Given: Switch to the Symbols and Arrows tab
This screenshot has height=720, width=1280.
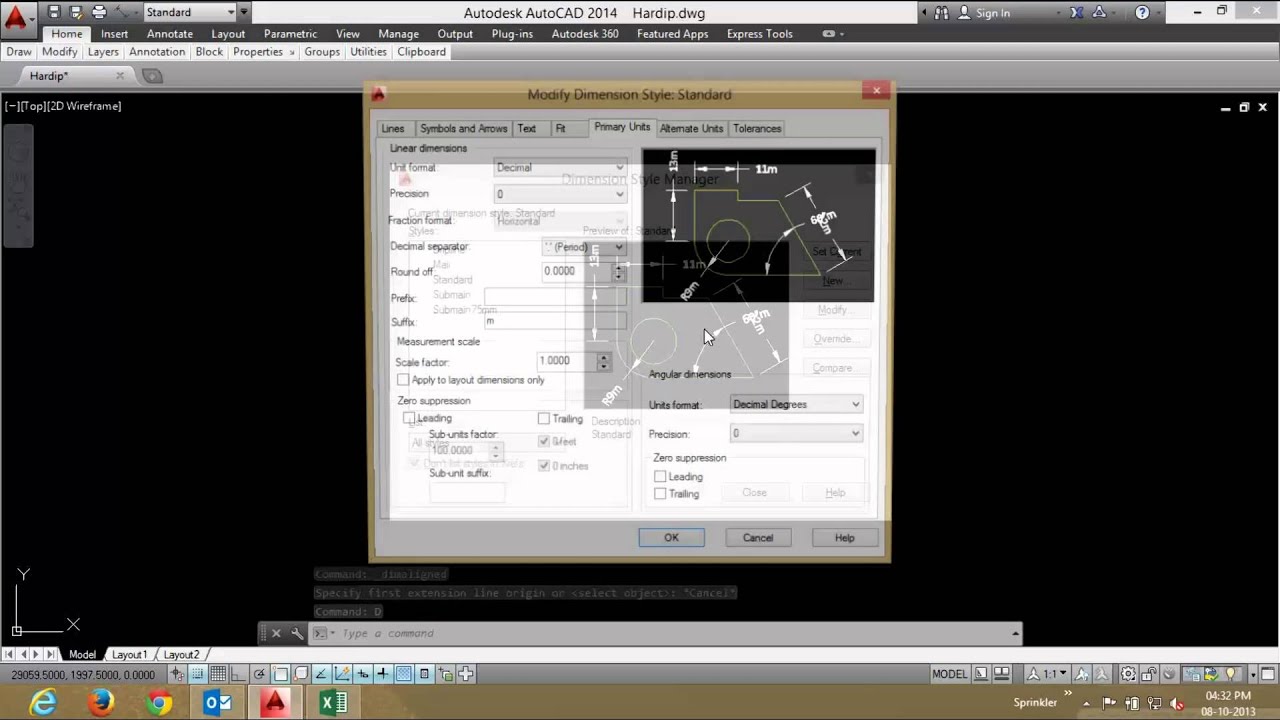Looking at the screenshot, I should point(463,129).
